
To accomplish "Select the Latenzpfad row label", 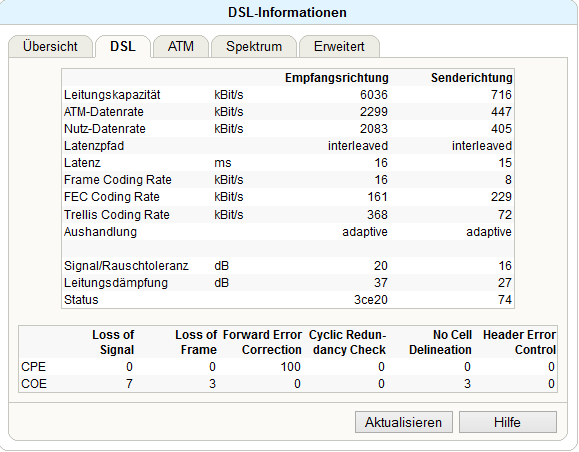I will pos(94,146).
